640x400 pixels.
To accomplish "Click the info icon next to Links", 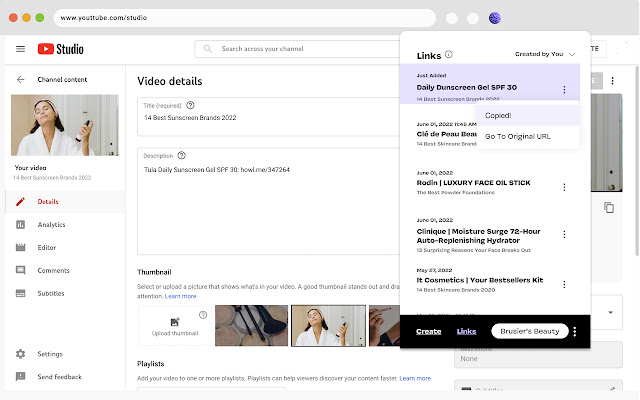I will pos(449,54).
